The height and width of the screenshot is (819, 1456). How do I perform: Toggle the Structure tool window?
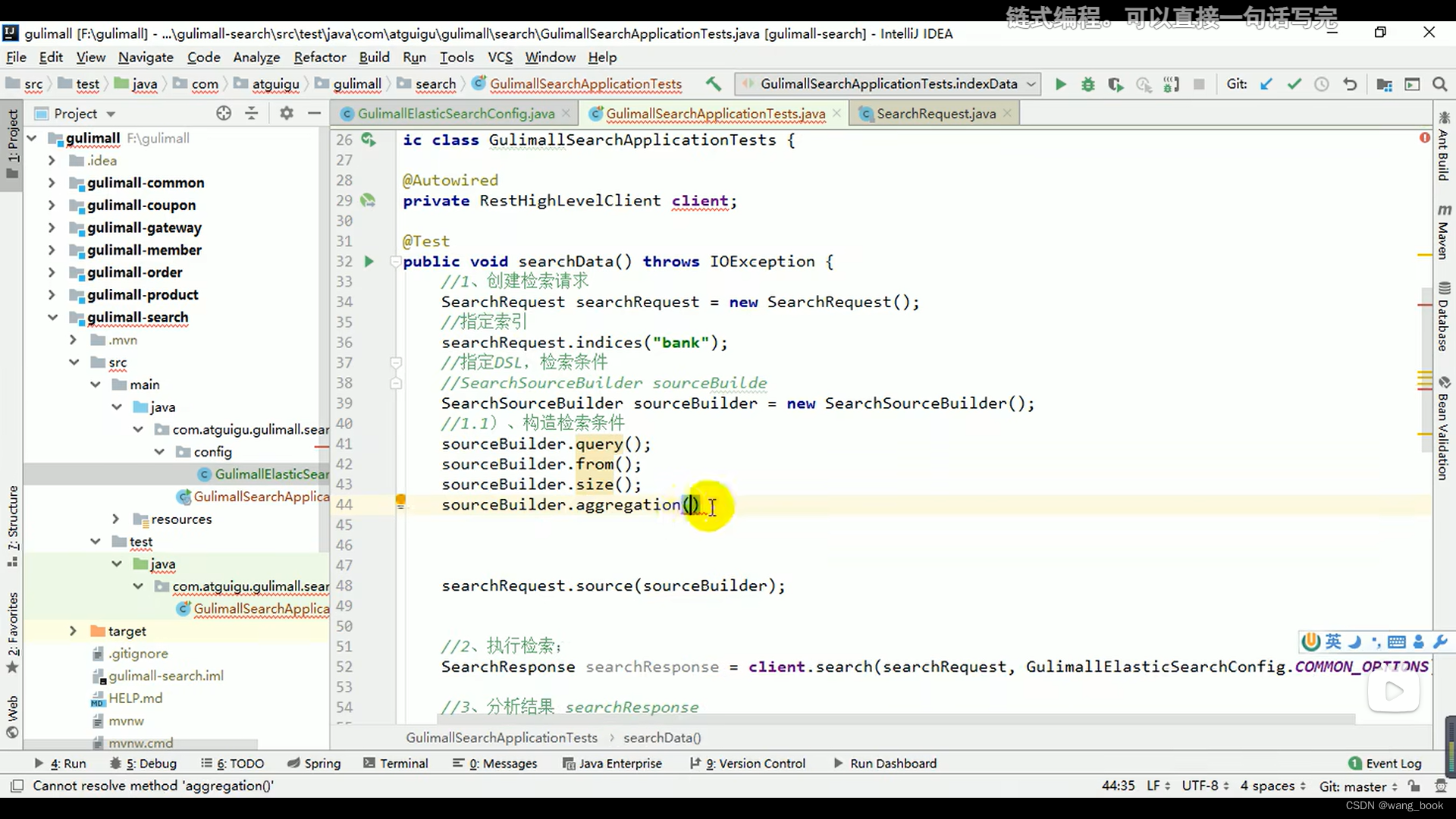tap(12, 526)
